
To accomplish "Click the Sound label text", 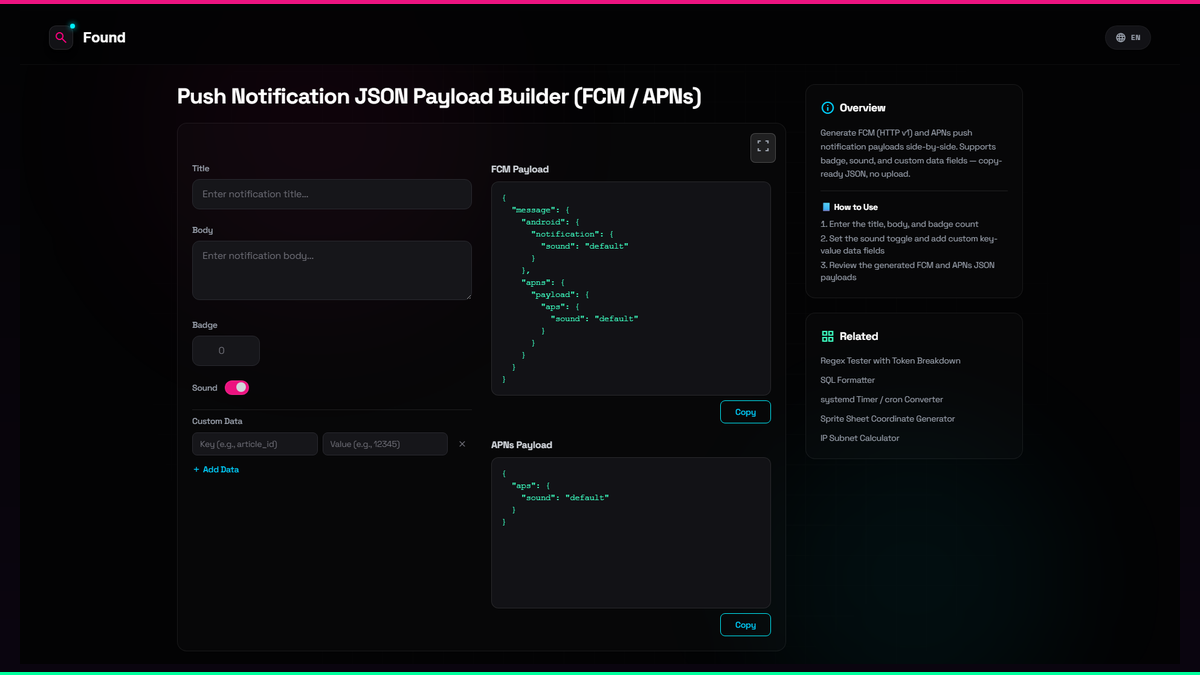I will [205, 388].
